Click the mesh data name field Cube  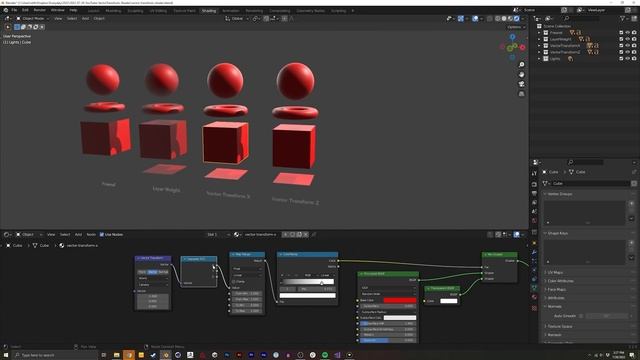coord(590,184)
